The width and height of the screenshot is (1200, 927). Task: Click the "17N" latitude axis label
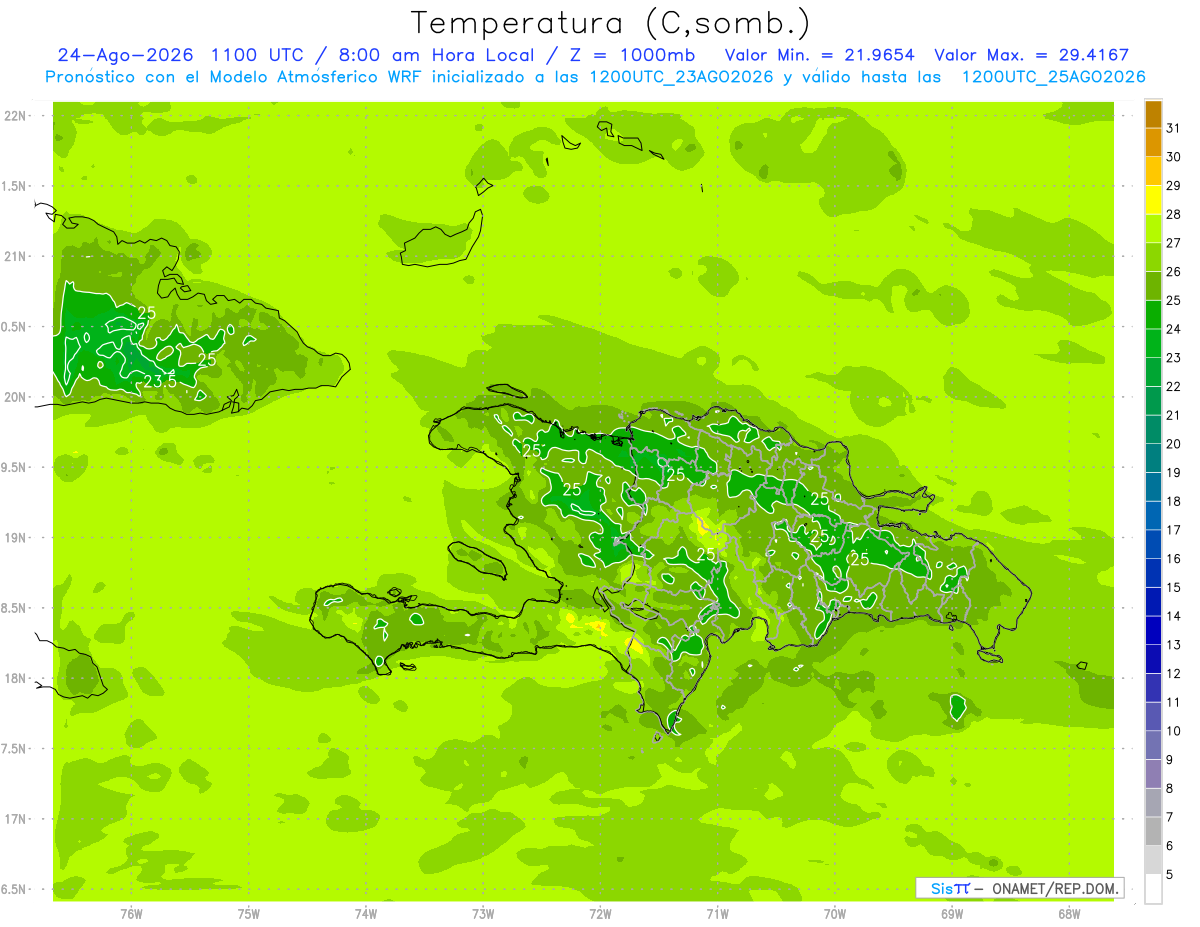click(17, 819)
